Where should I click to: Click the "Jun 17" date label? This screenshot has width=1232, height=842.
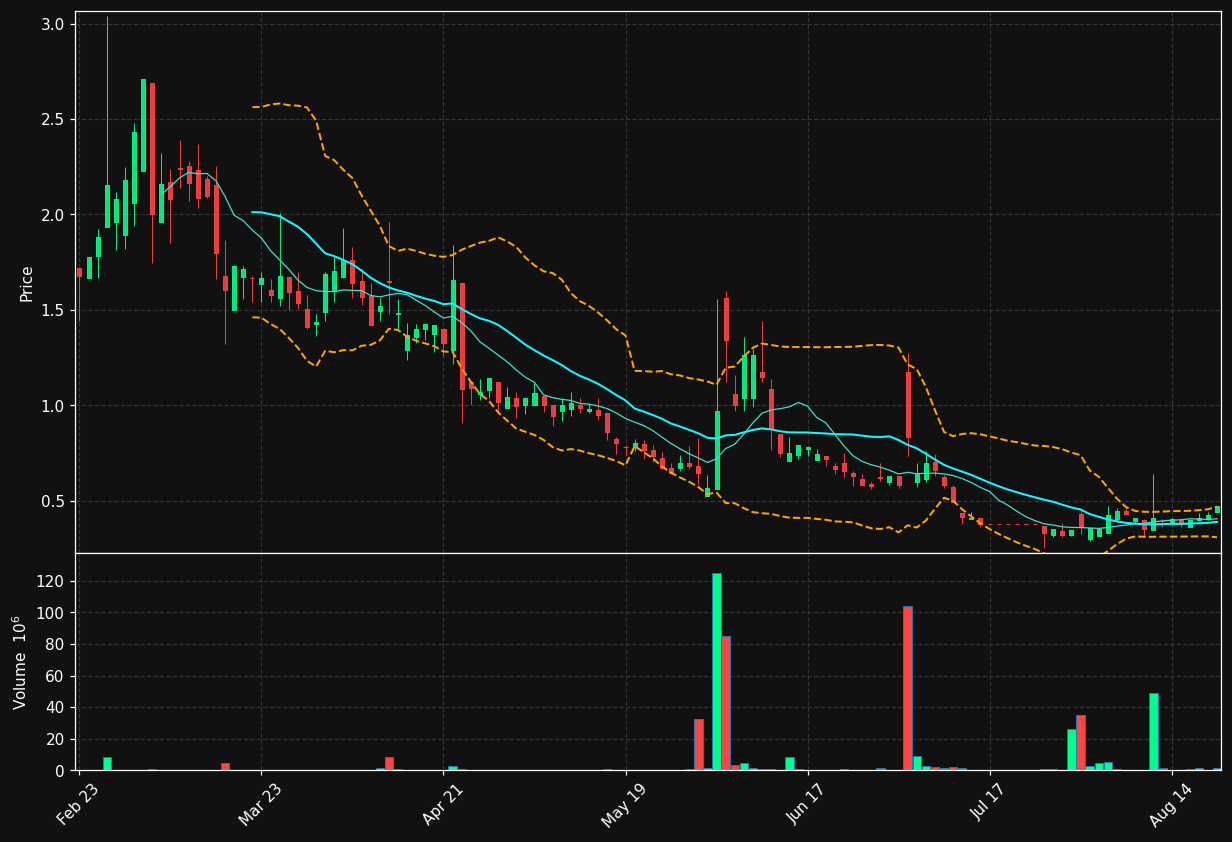[x=806, y=804]
